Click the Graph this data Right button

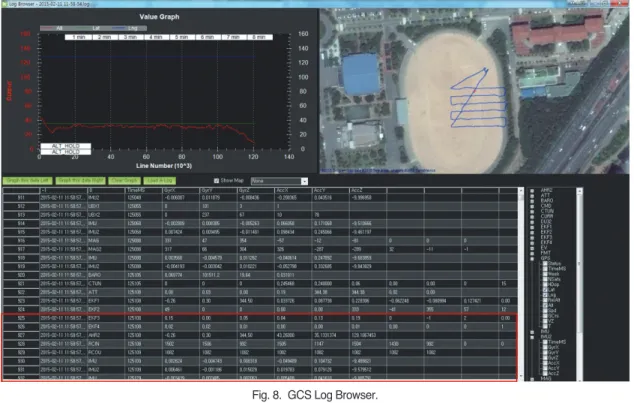81,181
